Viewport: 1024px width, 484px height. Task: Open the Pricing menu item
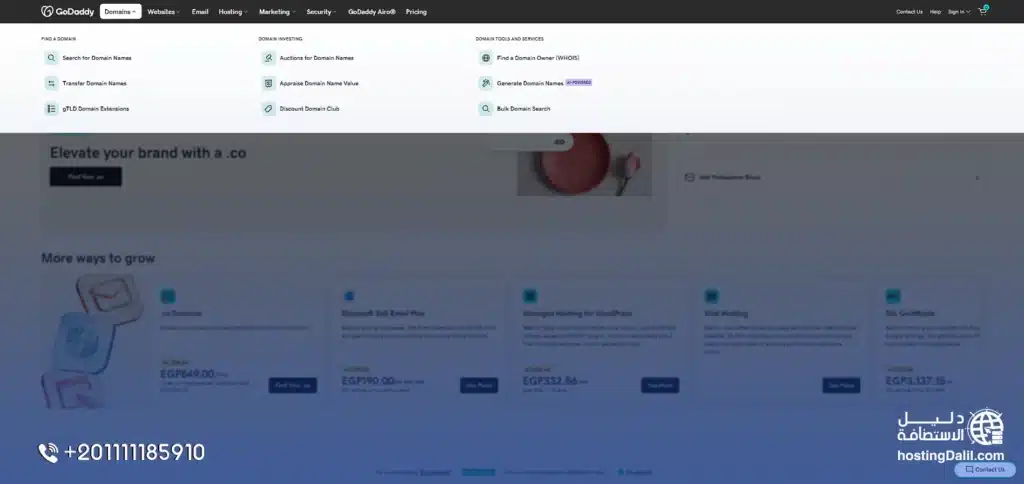pyautogui.click(x=416, y=12)
